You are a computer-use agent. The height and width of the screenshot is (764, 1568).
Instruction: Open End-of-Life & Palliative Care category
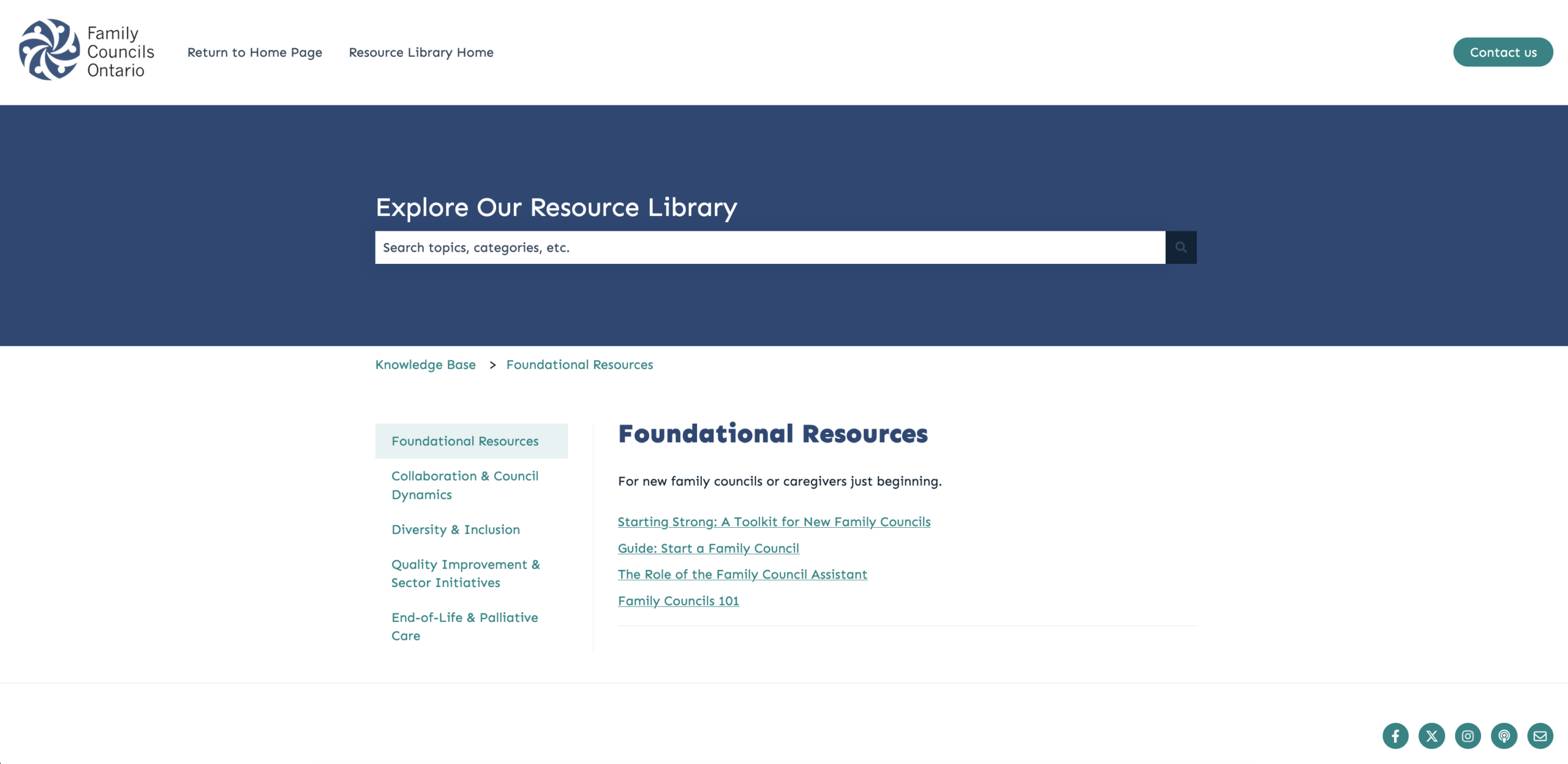(464, 626)
